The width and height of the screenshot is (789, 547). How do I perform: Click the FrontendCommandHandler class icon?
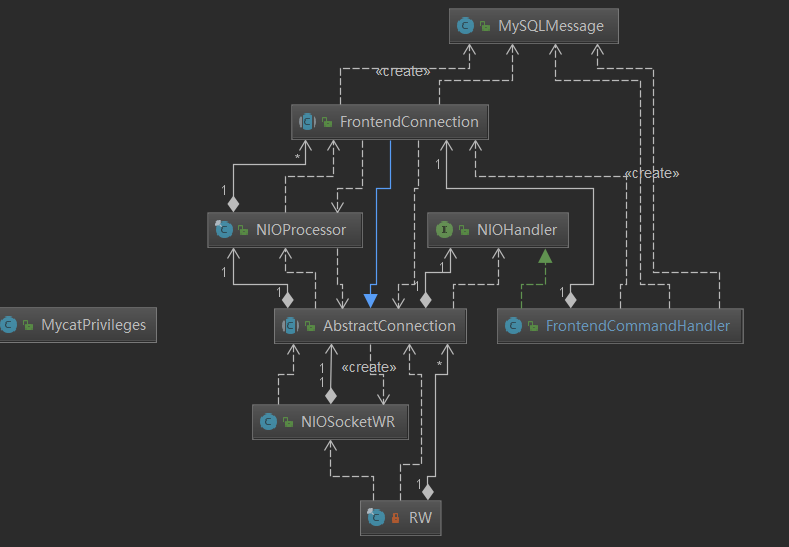click(513, 326)
